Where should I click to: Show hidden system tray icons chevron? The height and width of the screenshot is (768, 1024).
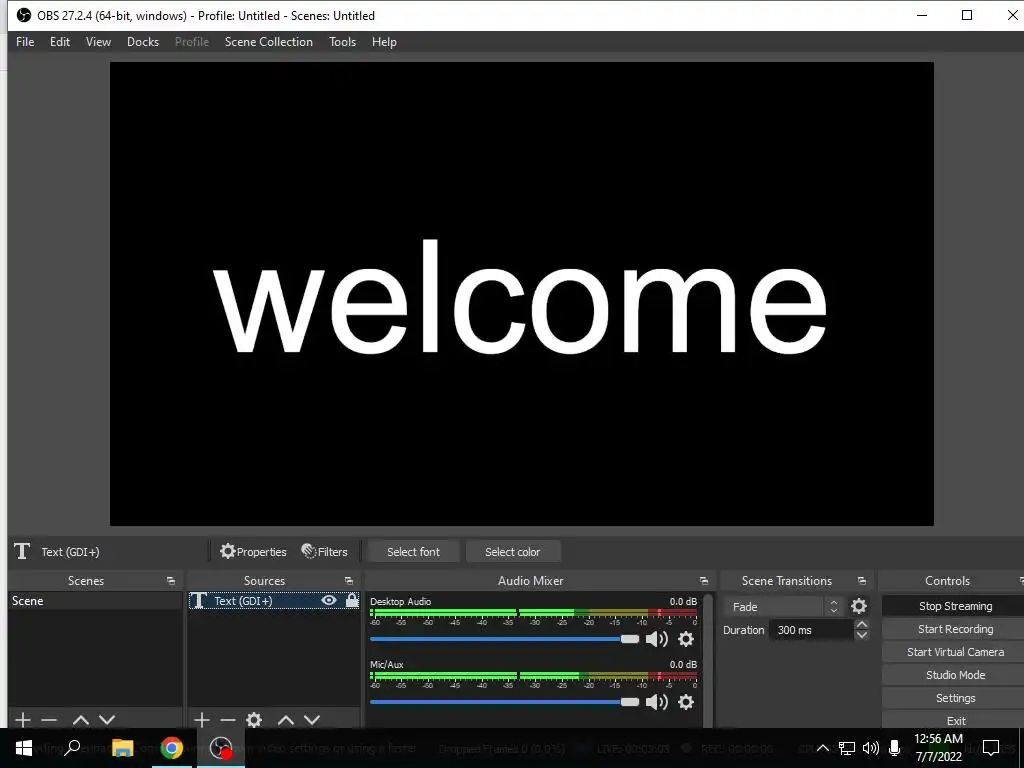click(x=823, y=748)
